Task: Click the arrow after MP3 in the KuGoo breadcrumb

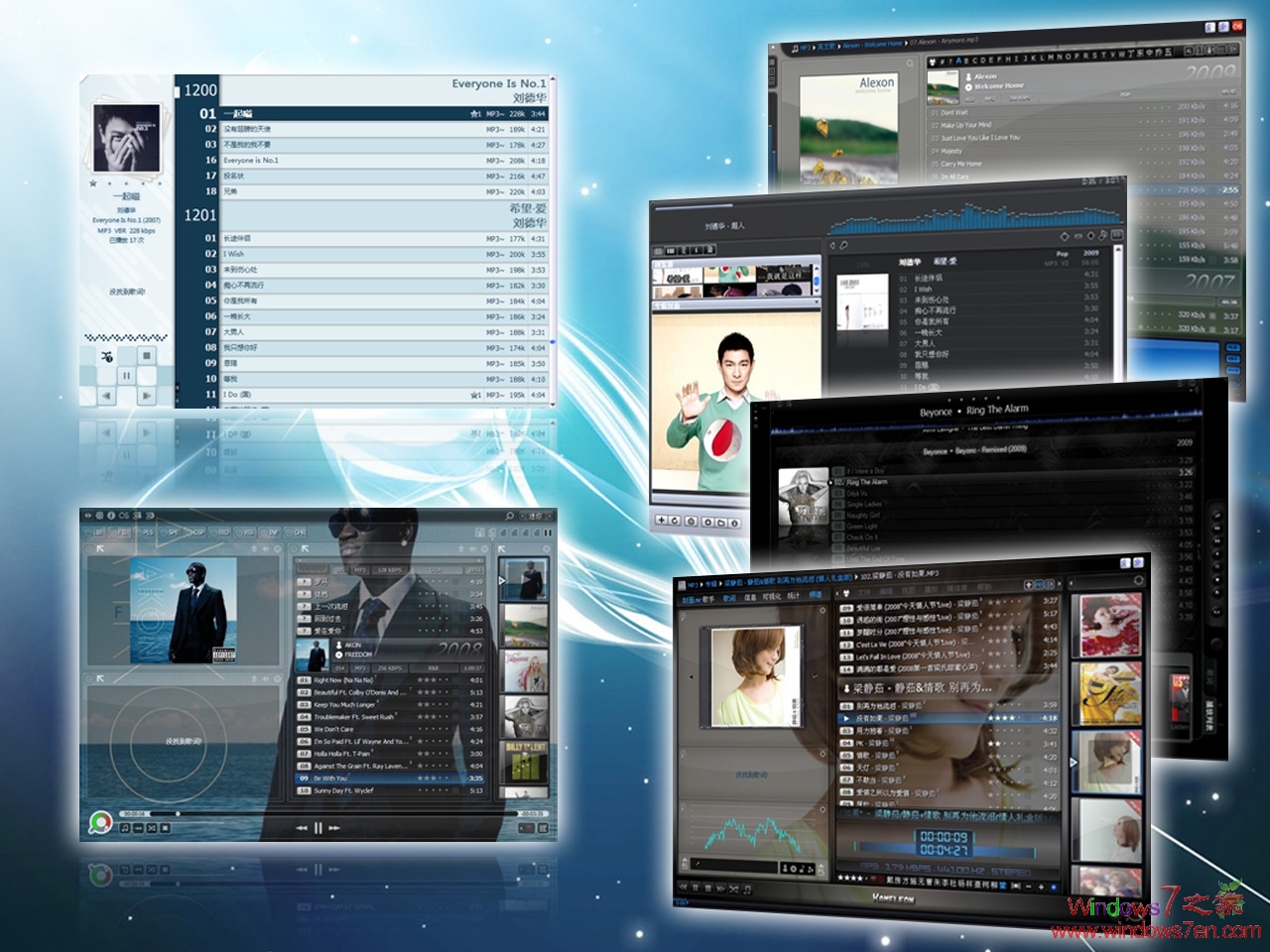Action: [700, 583]
